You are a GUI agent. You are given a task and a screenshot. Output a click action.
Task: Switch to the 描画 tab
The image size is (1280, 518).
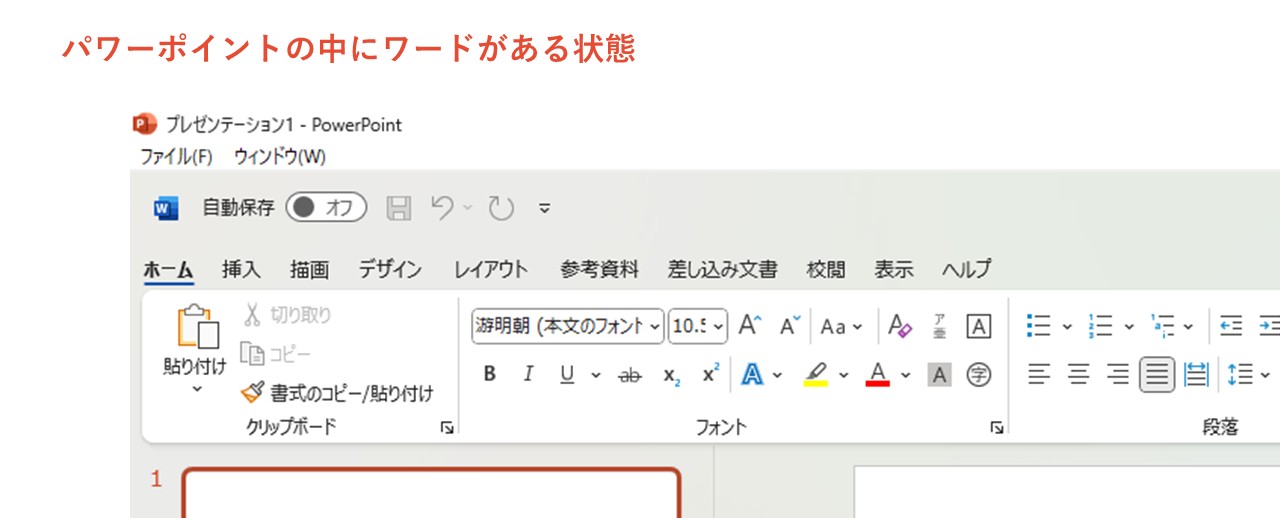point(310,269)
